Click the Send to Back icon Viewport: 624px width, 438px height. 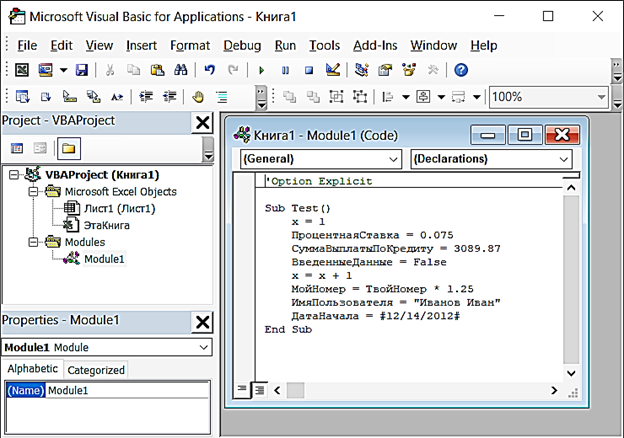[313, 97]
